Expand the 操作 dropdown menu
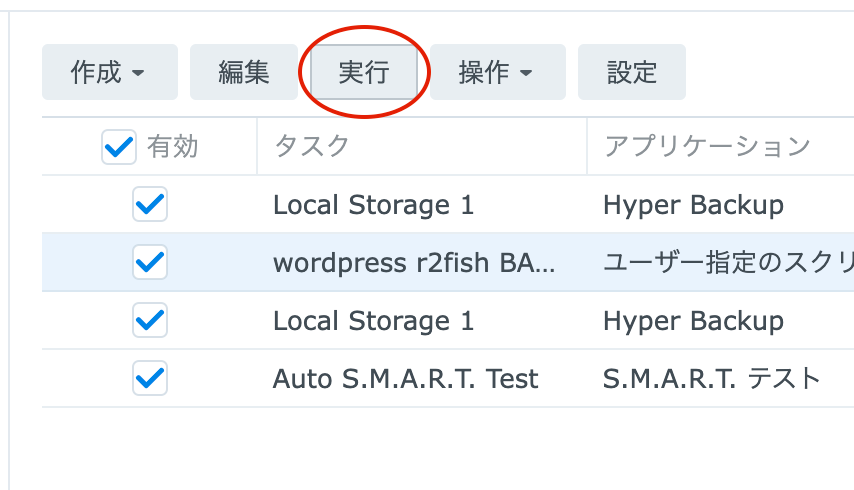This screenshot has height=490, width=854. click(x=497, y=72)
